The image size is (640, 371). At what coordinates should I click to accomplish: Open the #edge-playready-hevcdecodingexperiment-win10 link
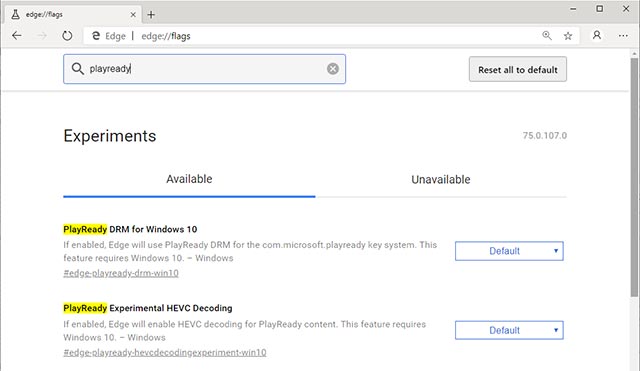pyautogui.click(x=164, y=352)
